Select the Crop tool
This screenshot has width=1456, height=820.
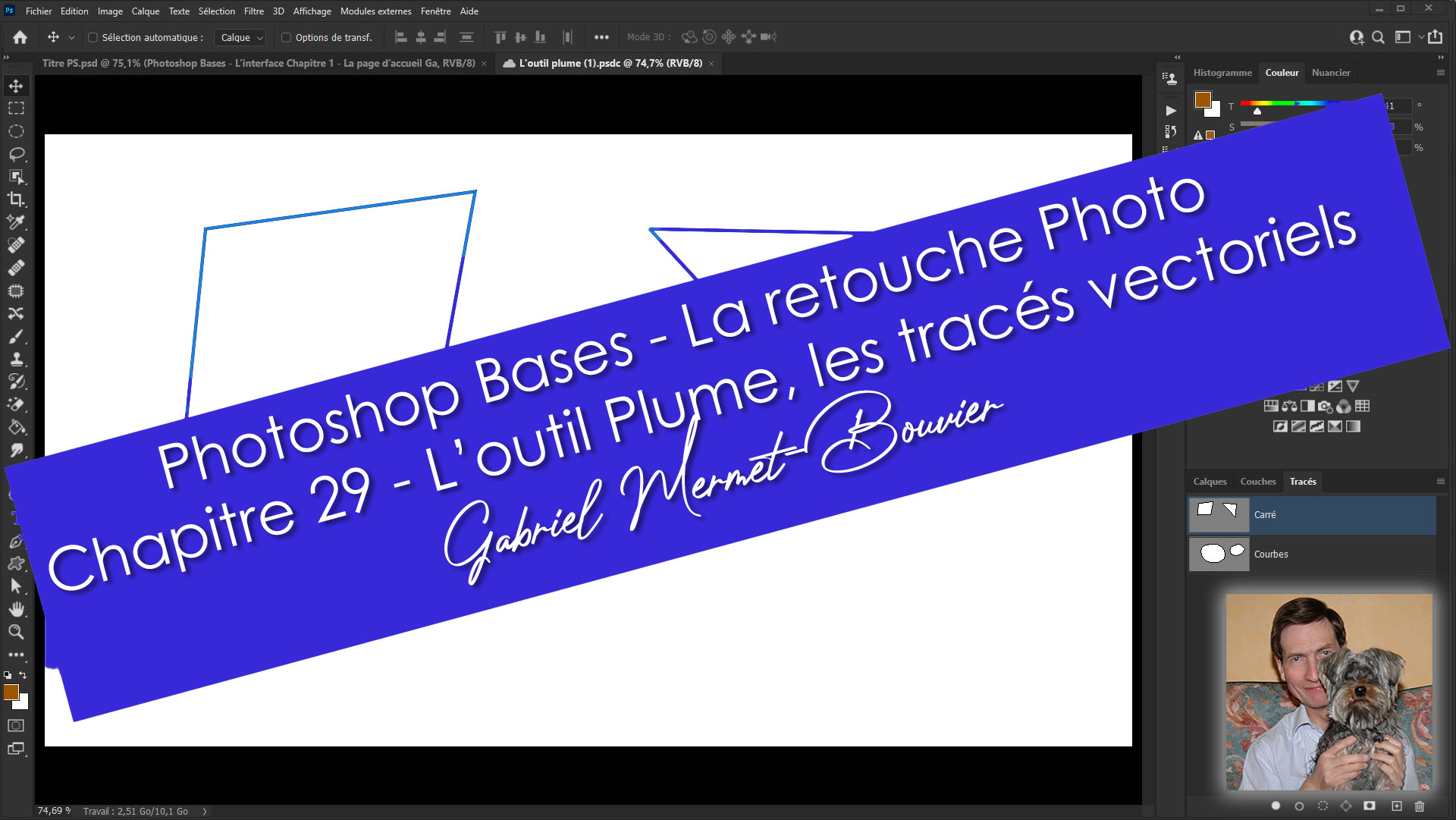coord(16,200)
